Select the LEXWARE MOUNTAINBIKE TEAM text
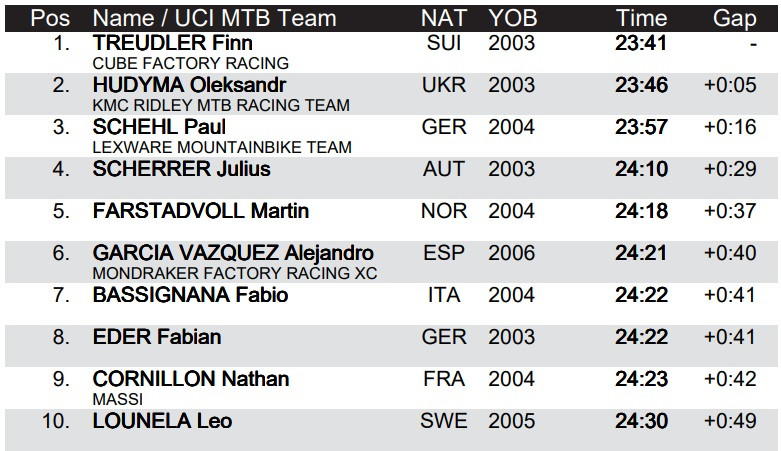Viewport: 781px width, 451px height. [222, 147]
